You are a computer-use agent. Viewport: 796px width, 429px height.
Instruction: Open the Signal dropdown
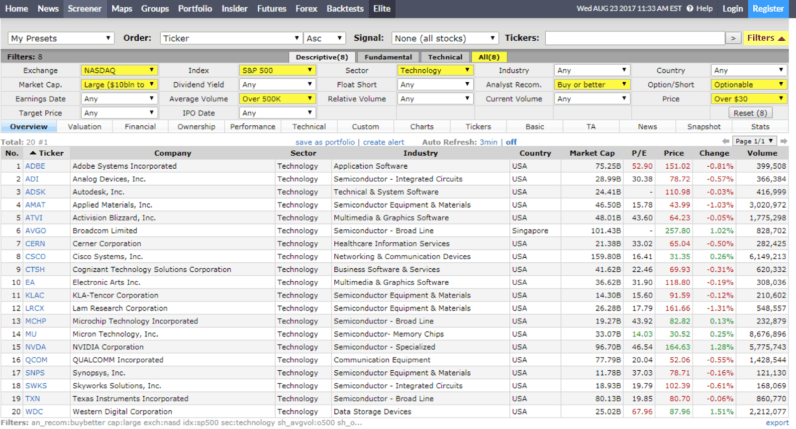coord(444,38)
